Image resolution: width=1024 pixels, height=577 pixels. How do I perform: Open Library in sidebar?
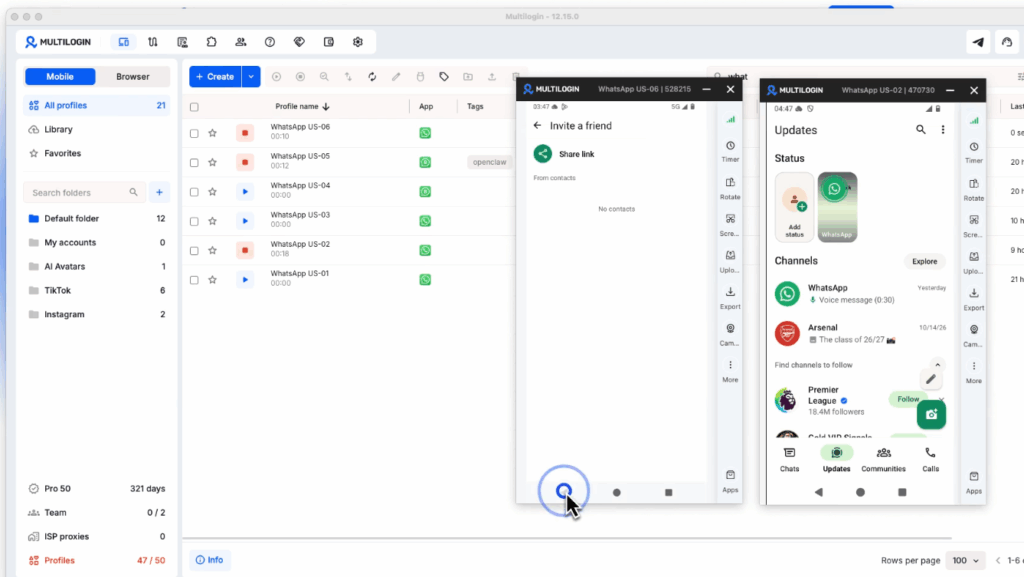click(x=97, y=129)
